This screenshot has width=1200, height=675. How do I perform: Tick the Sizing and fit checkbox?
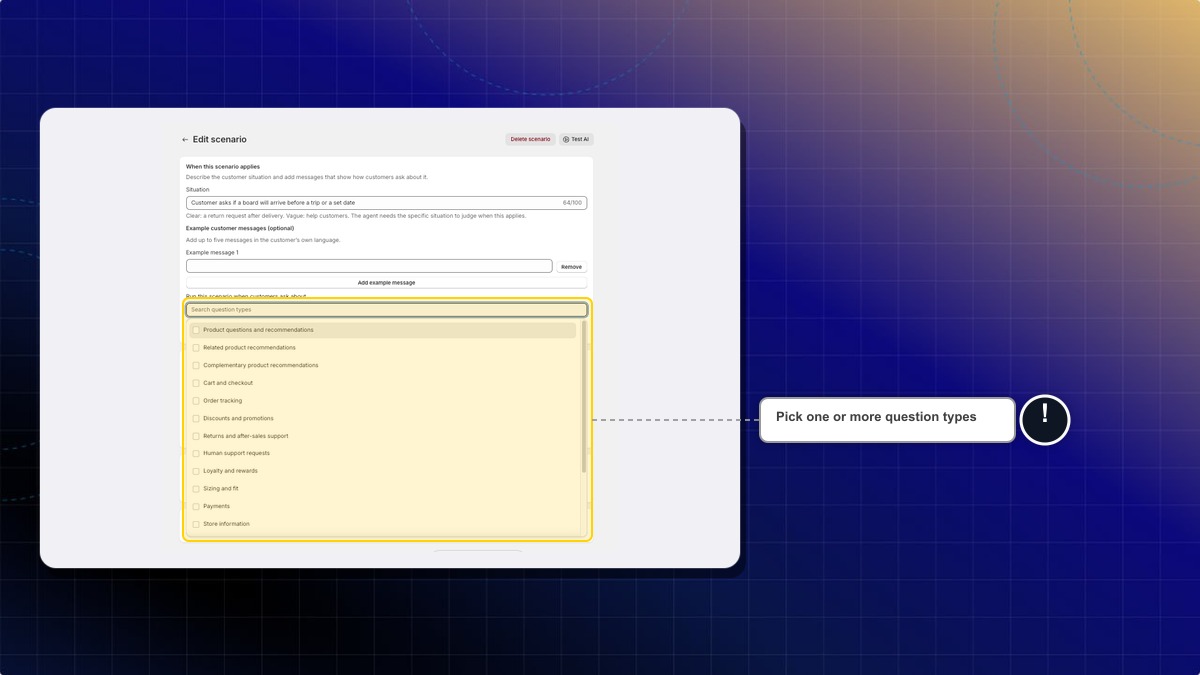pyautogui.click(x=196, y=489)
